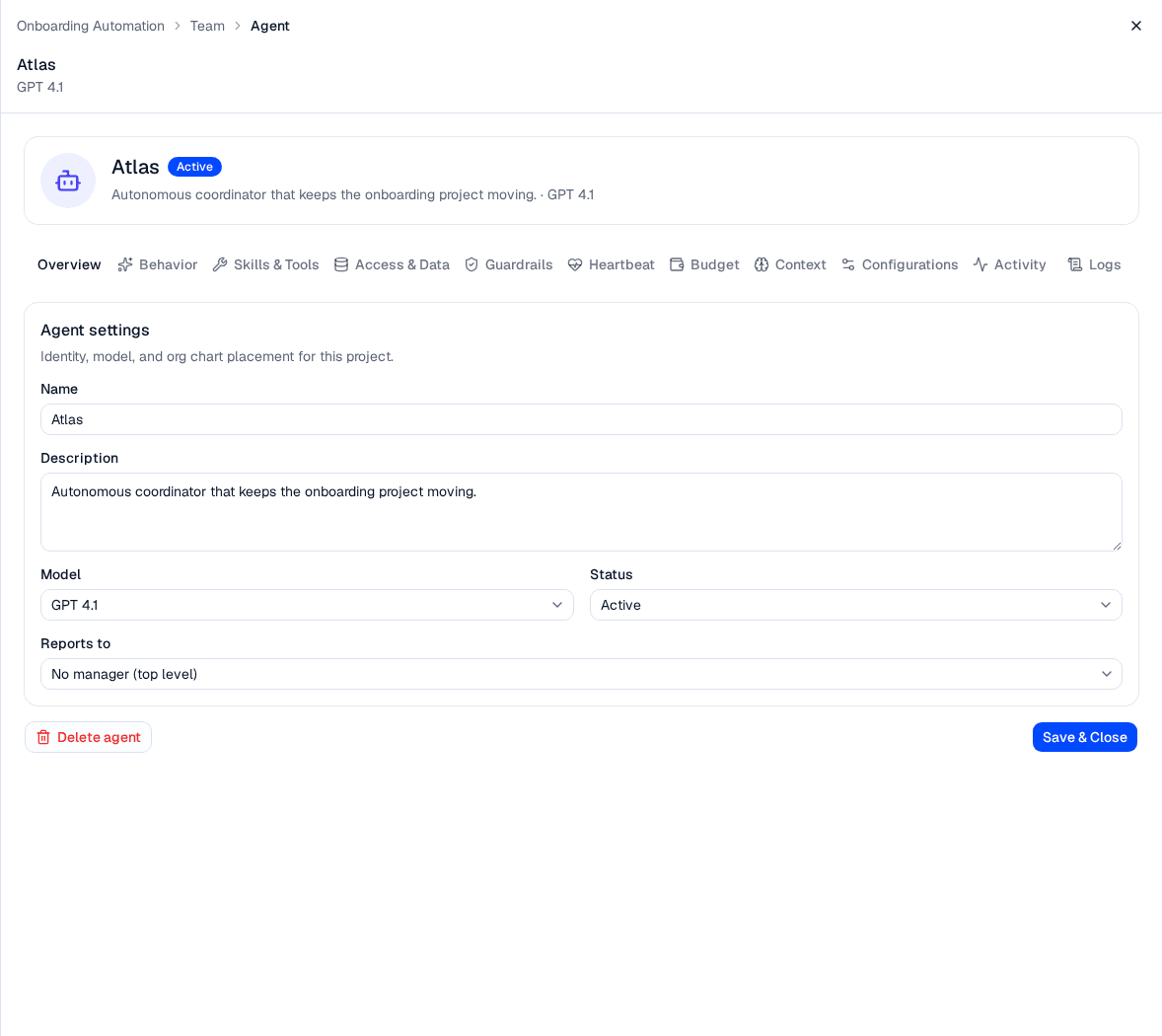This screenshot has height=1036, width=1162.
Task: Click the resize grip of the Description box
Action: [x=1116, y=546]
